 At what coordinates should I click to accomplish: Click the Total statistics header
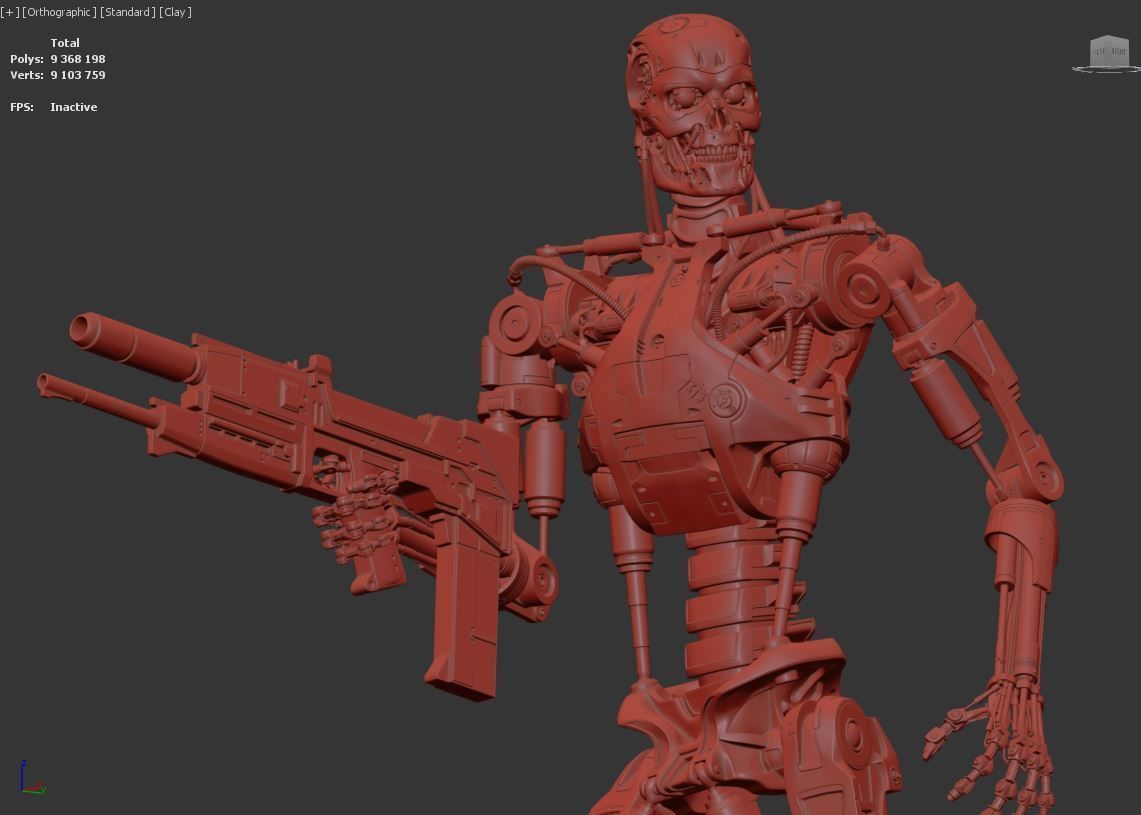coord(65,43)
